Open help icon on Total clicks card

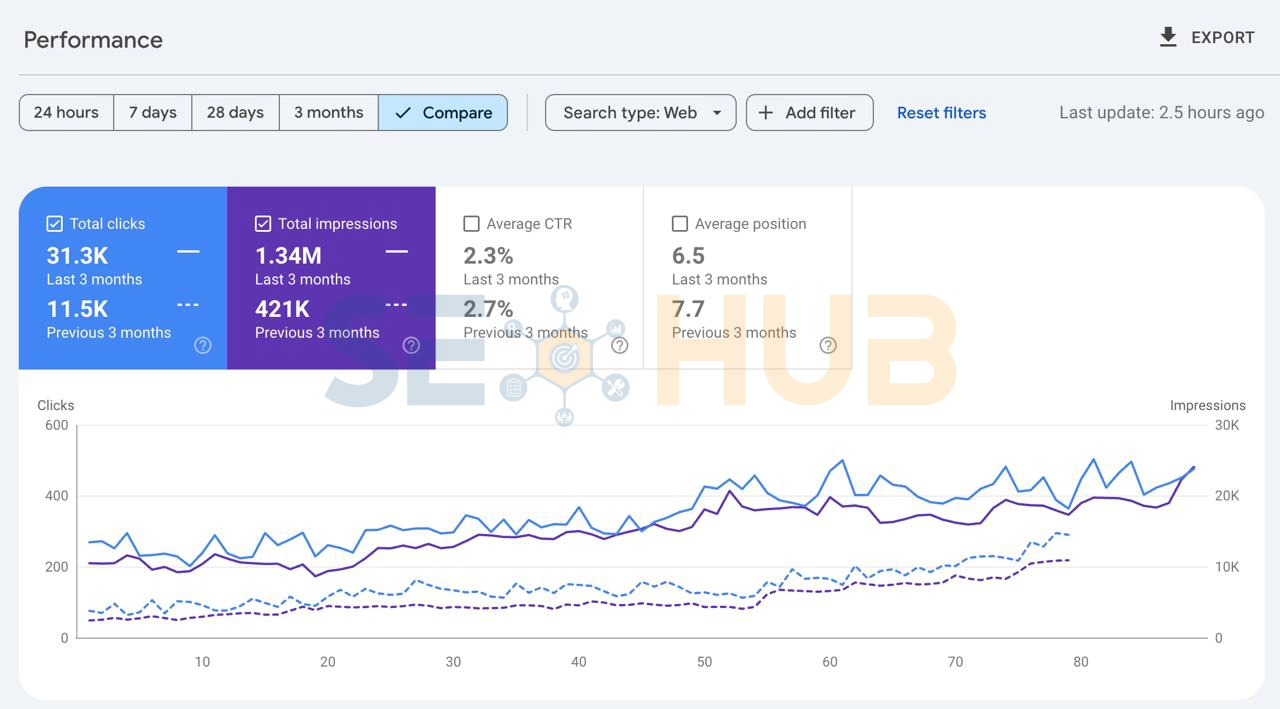click(203, 345)
